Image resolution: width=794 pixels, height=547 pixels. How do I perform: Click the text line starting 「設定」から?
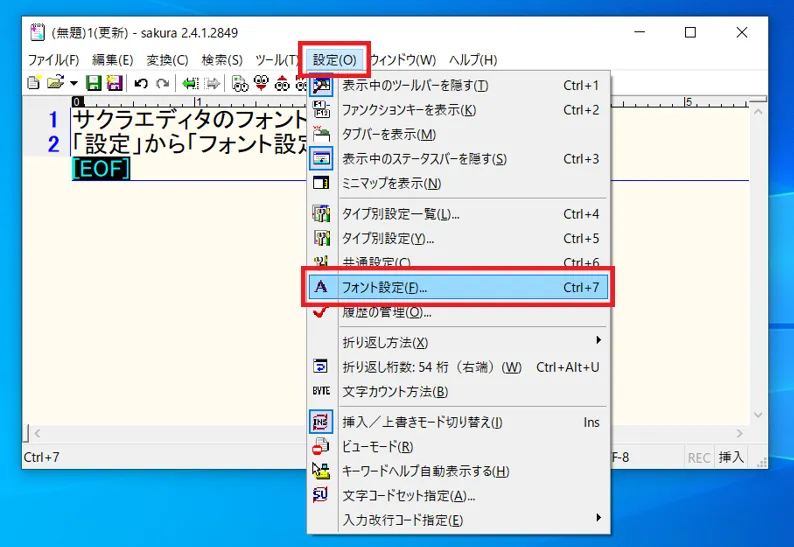point(190,144)
